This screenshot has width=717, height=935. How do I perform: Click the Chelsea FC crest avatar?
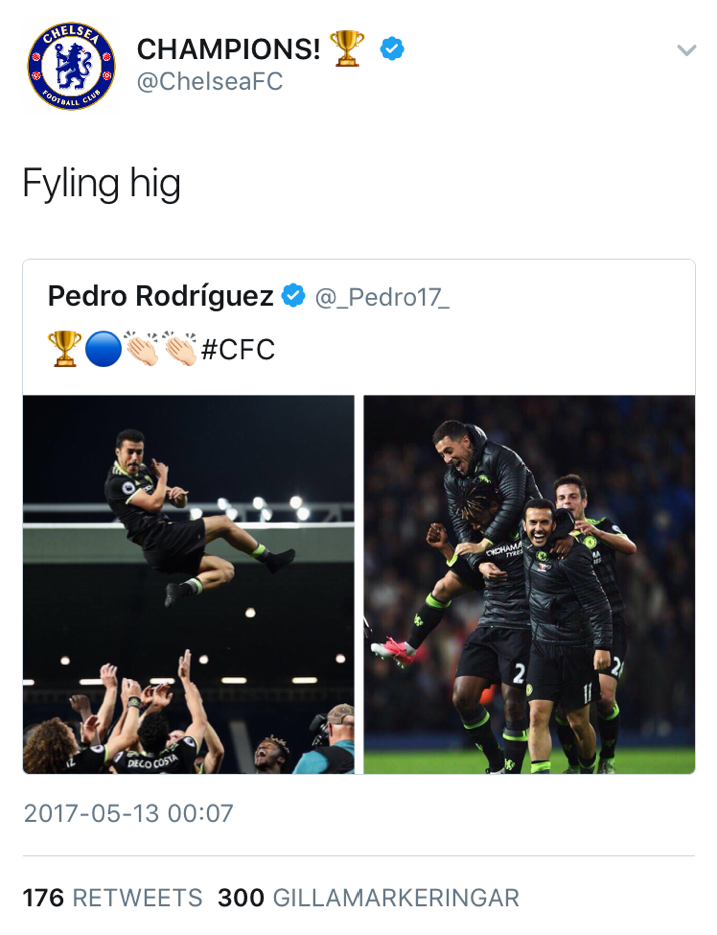(71, 67)
